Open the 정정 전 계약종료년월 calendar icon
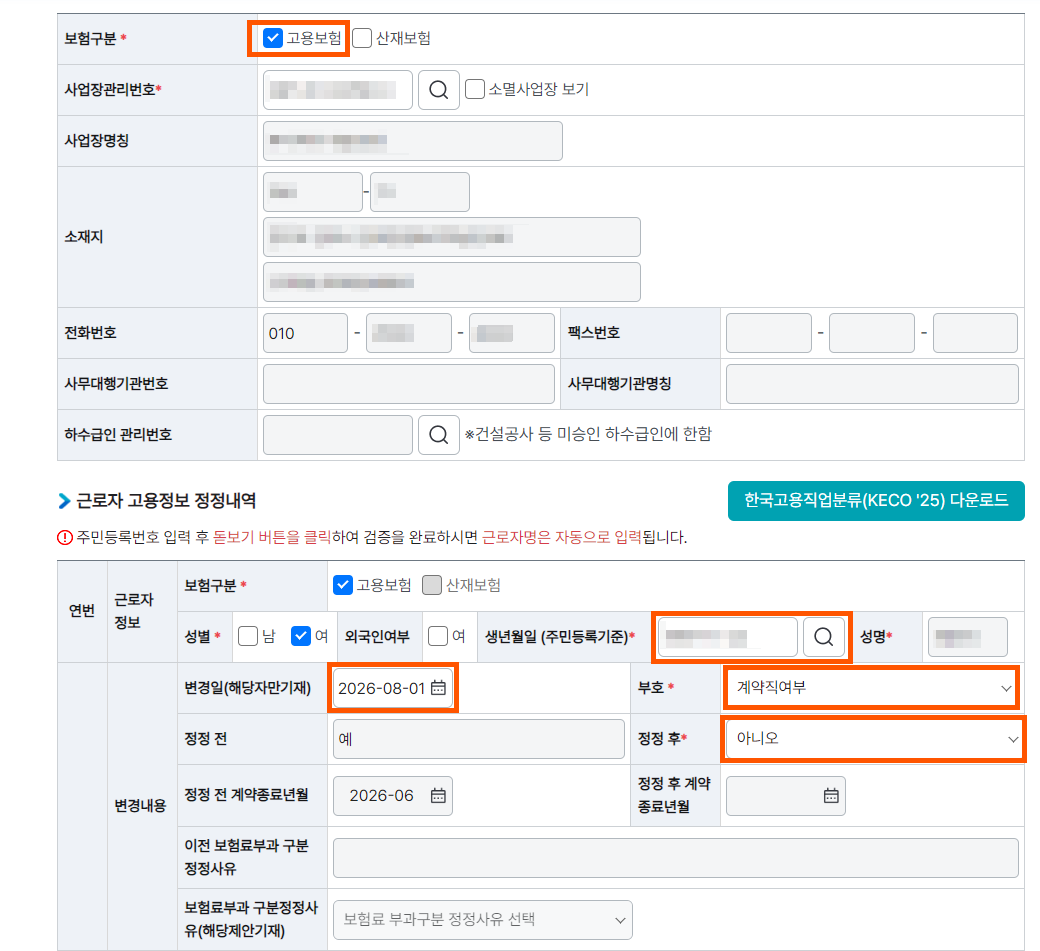The height and width of the screenshot is (951, 1040). 438,795
